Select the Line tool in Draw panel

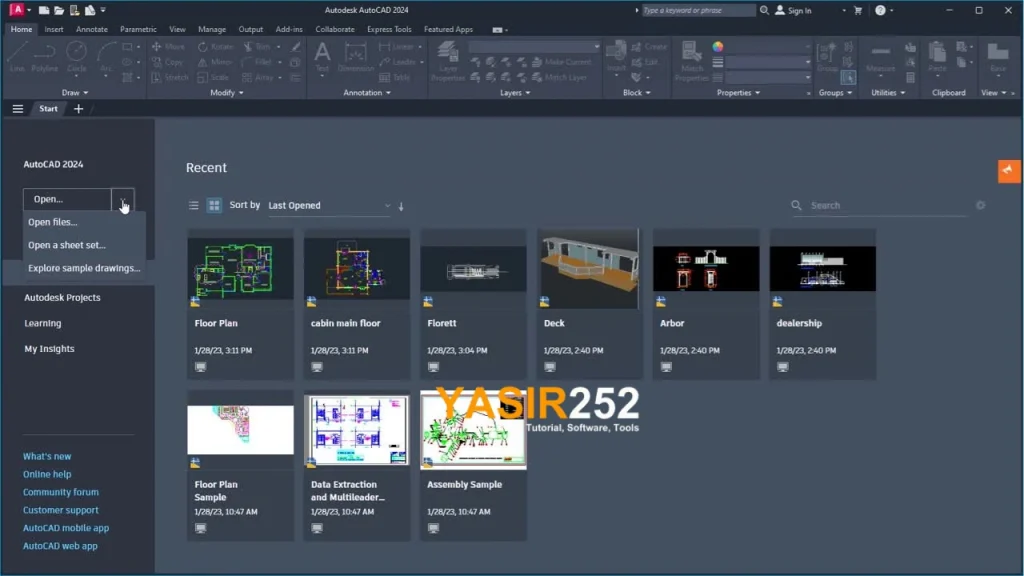pyautogui.click(x=17, y=56)
